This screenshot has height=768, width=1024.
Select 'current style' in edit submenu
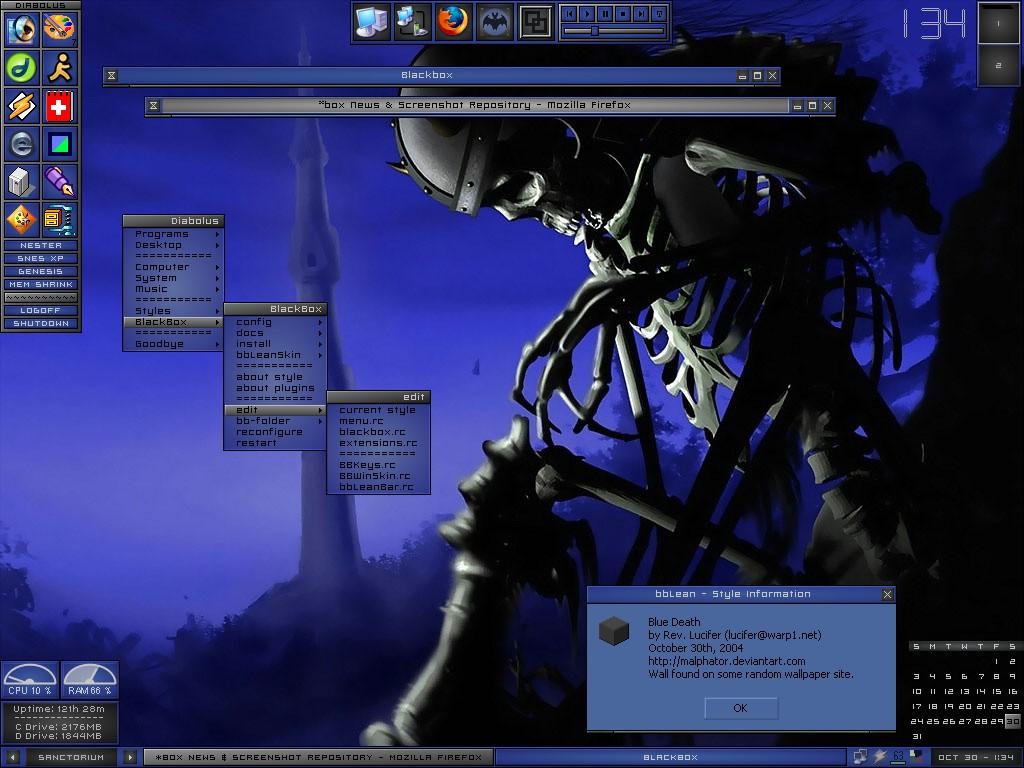pyautogui.click(x=378, y=410)
